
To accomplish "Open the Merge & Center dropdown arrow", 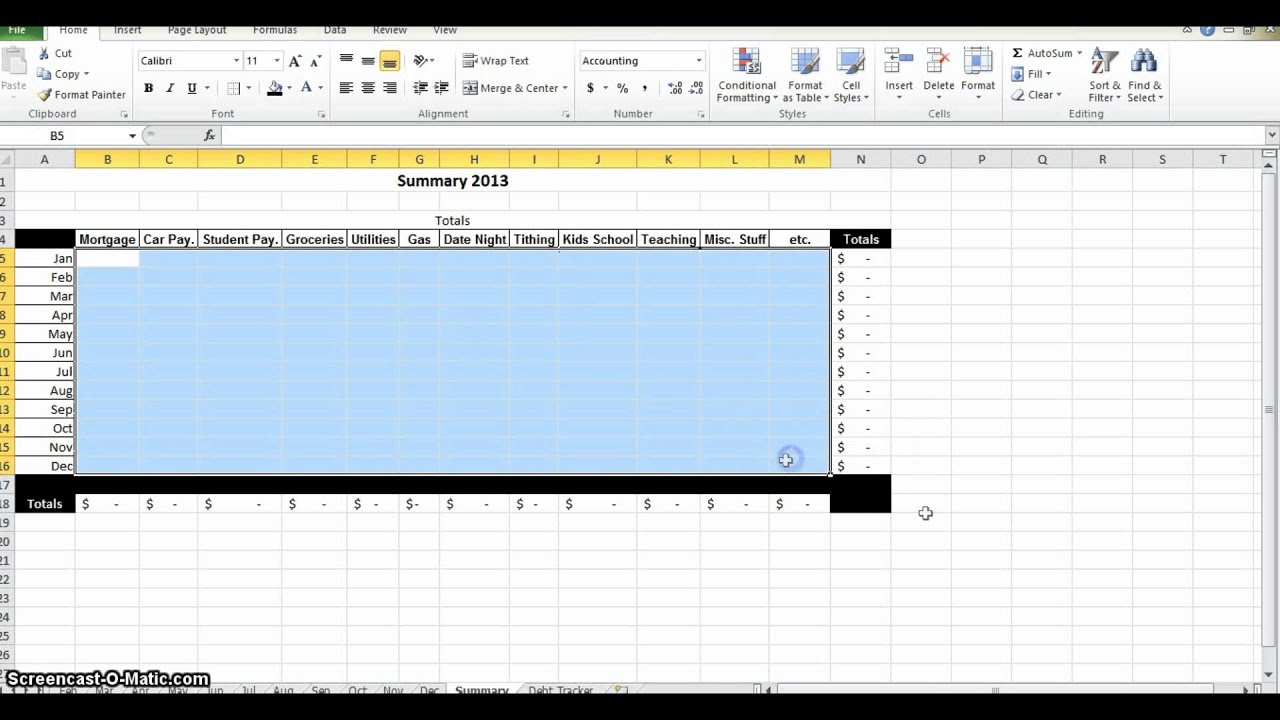I will coord(565,88).
